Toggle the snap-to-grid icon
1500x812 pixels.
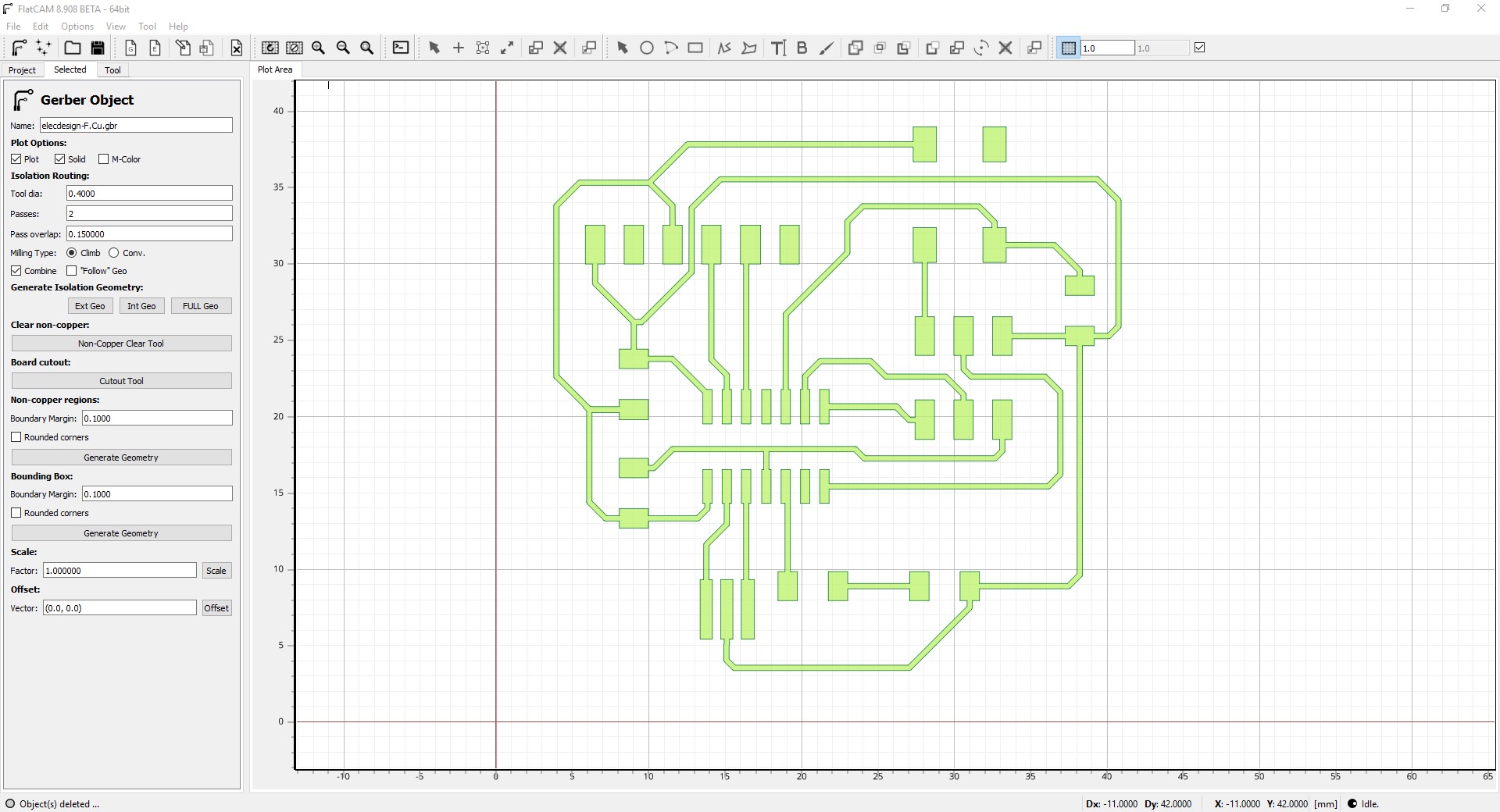(x=1069, y=48)
